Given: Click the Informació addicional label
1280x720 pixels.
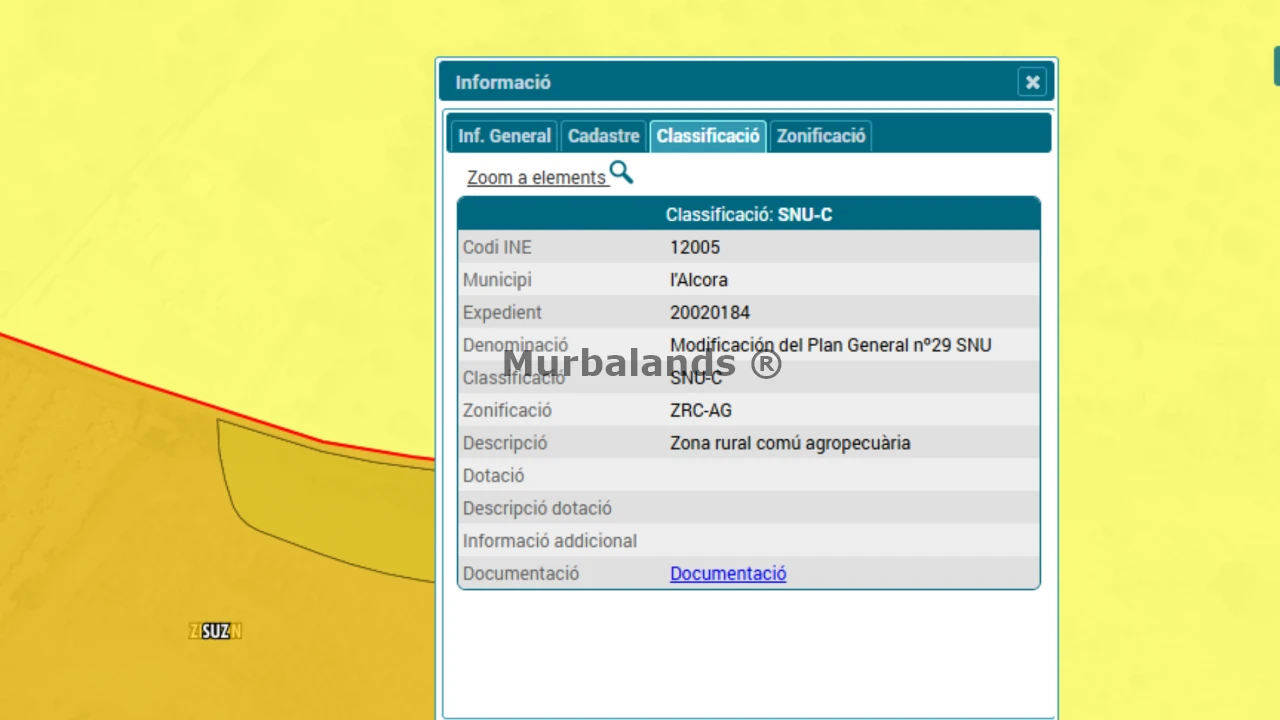Looking at the screenshot, I should pos(550,541).
